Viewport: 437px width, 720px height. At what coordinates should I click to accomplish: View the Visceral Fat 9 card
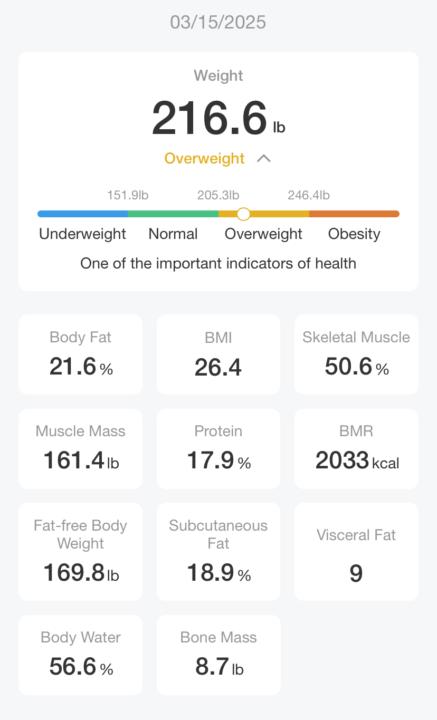[x=356, y=551]
